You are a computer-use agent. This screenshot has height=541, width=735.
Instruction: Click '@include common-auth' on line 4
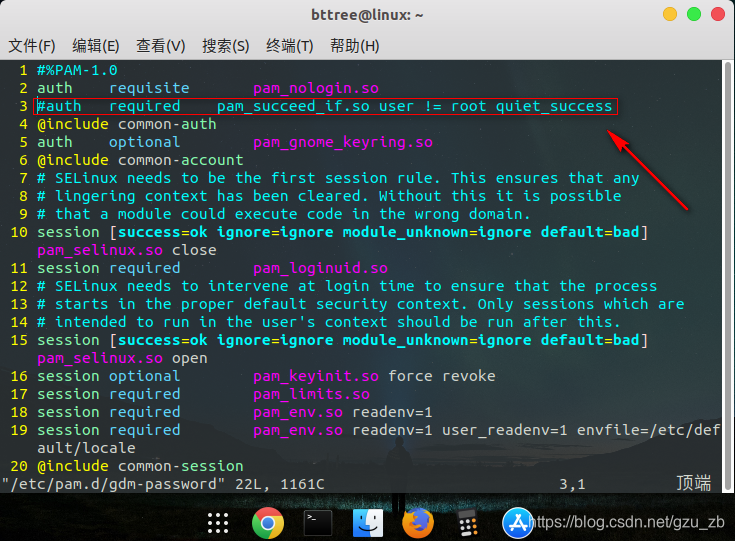(x=127, y=124)
